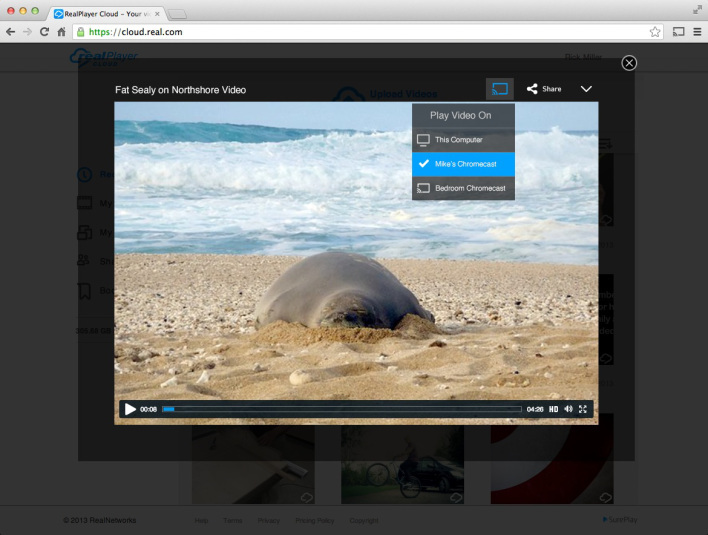Viewport: 708px width, 535px height.
Task: Click the Rick Miller account name
Action: pyautogui.click(x=583, y=57)
